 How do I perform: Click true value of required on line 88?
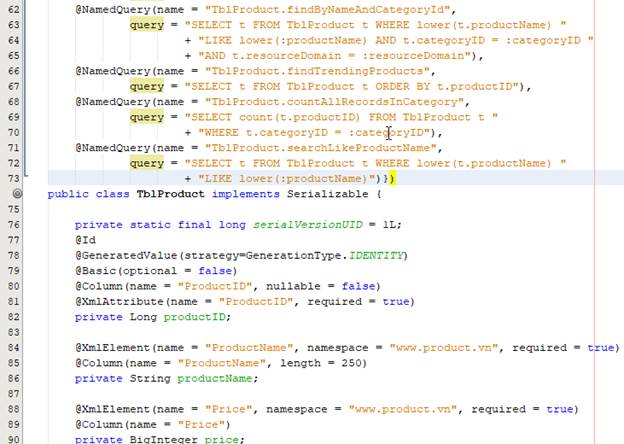coord(560,409)
